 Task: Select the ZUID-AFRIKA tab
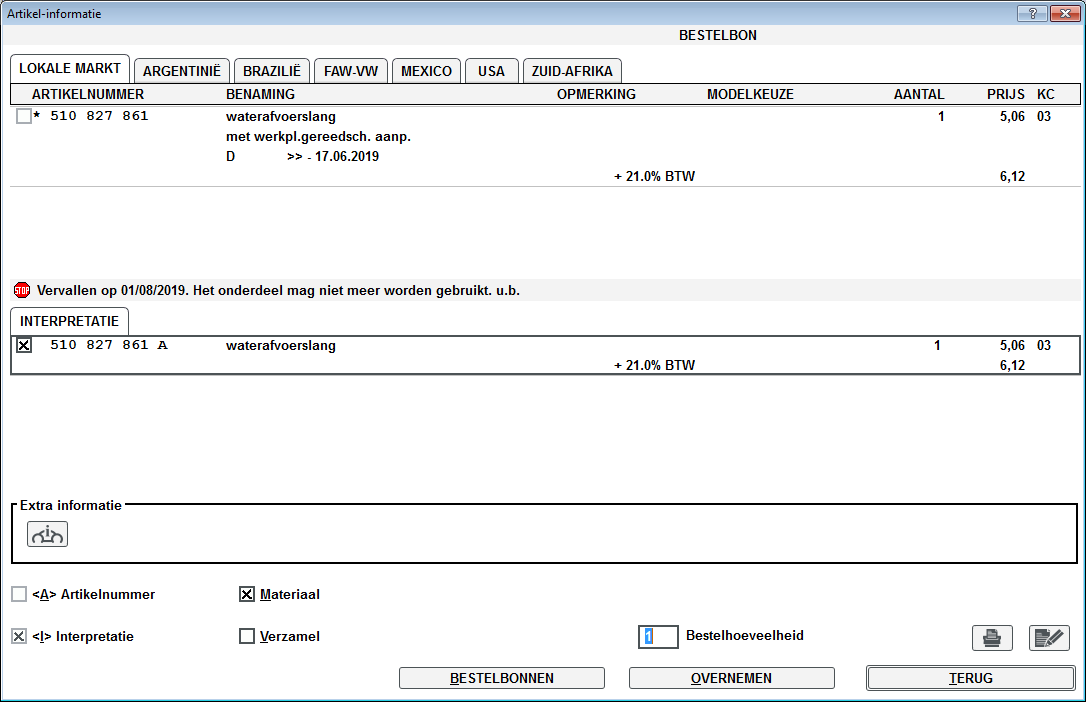(x=573, y=71)
